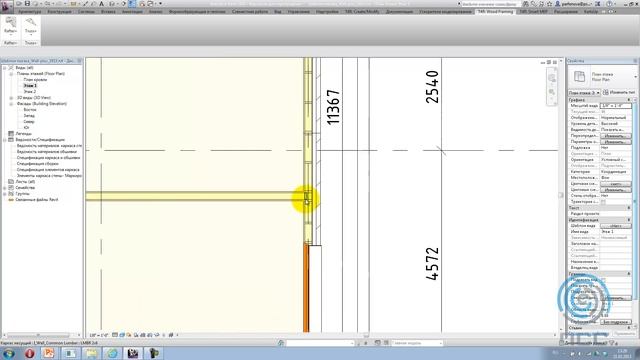Open the Совместная работа ribbon tab

[250, 11]
